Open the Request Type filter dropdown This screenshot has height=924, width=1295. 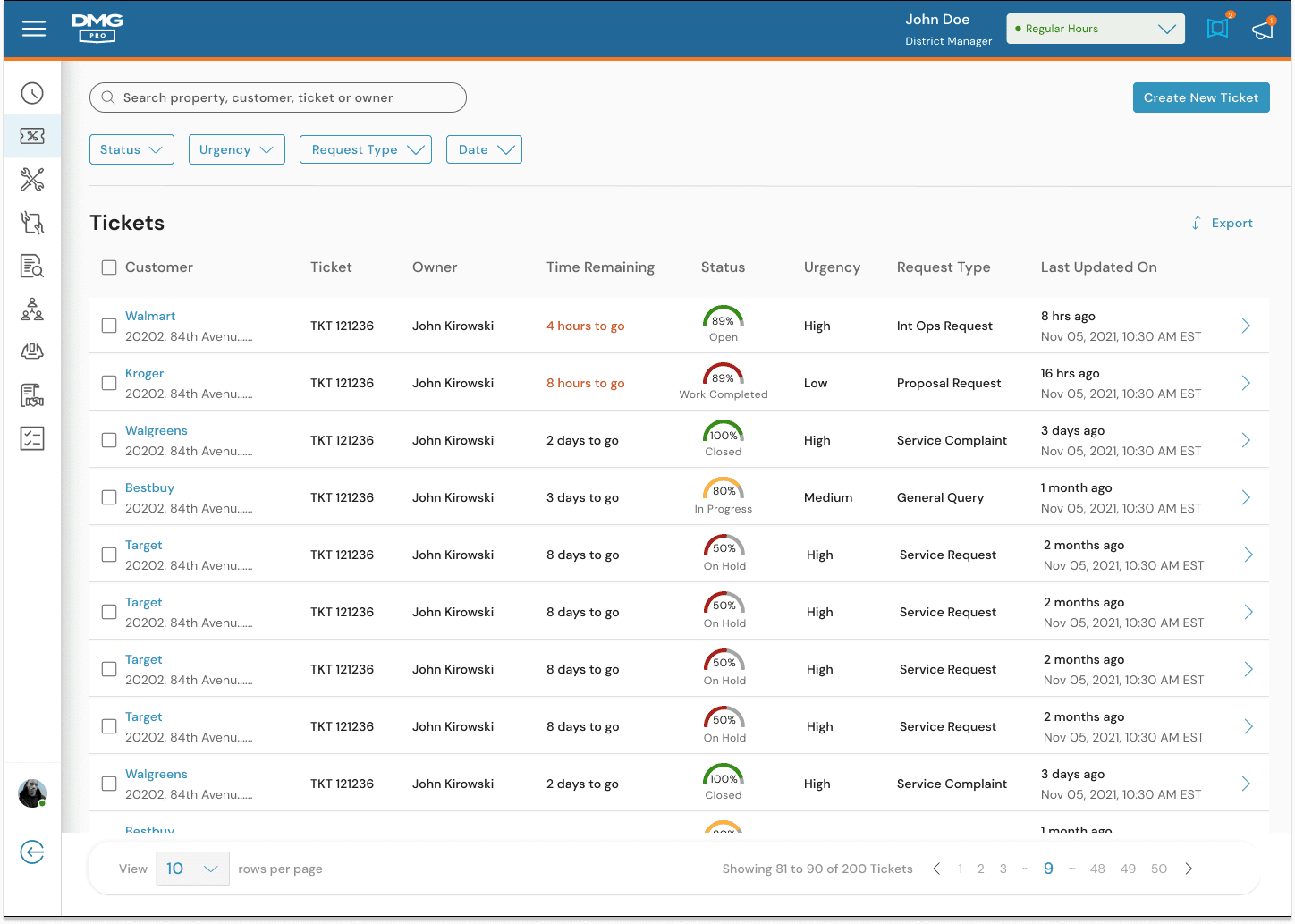(x=366, y=149)
